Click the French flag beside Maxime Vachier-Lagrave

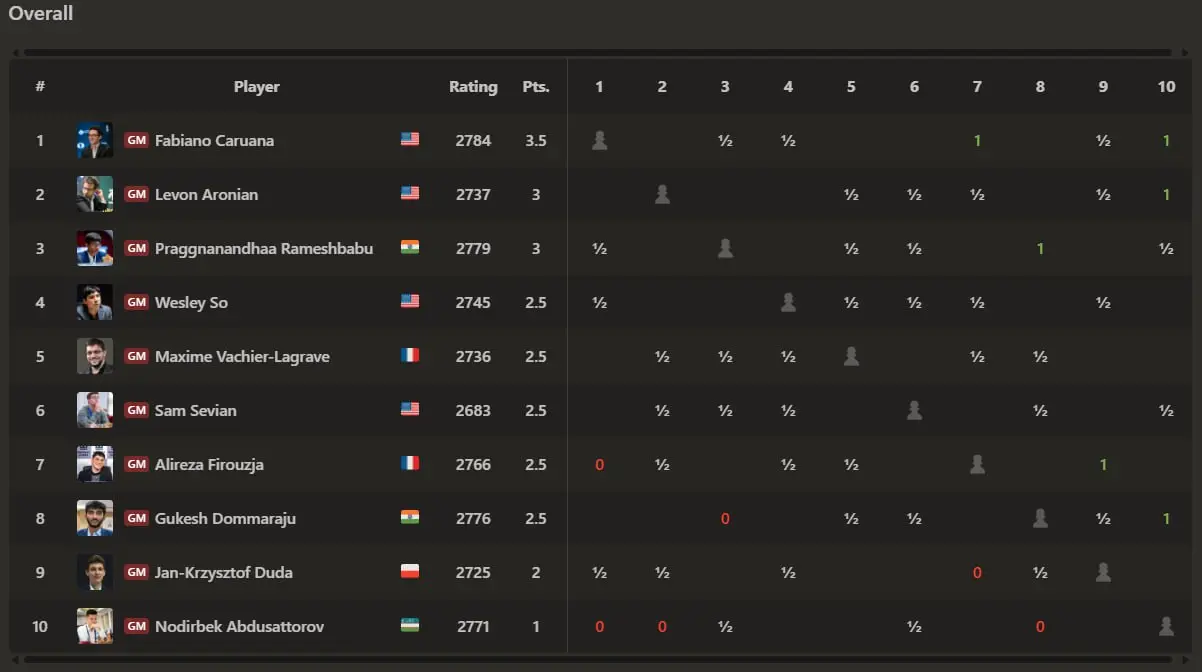coord(410,356)
